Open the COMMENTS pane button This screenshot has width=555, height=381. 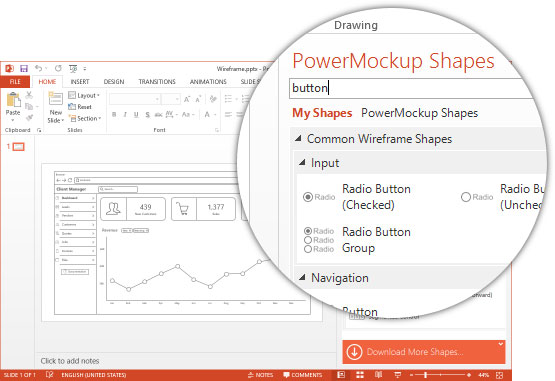coord(303,375)
